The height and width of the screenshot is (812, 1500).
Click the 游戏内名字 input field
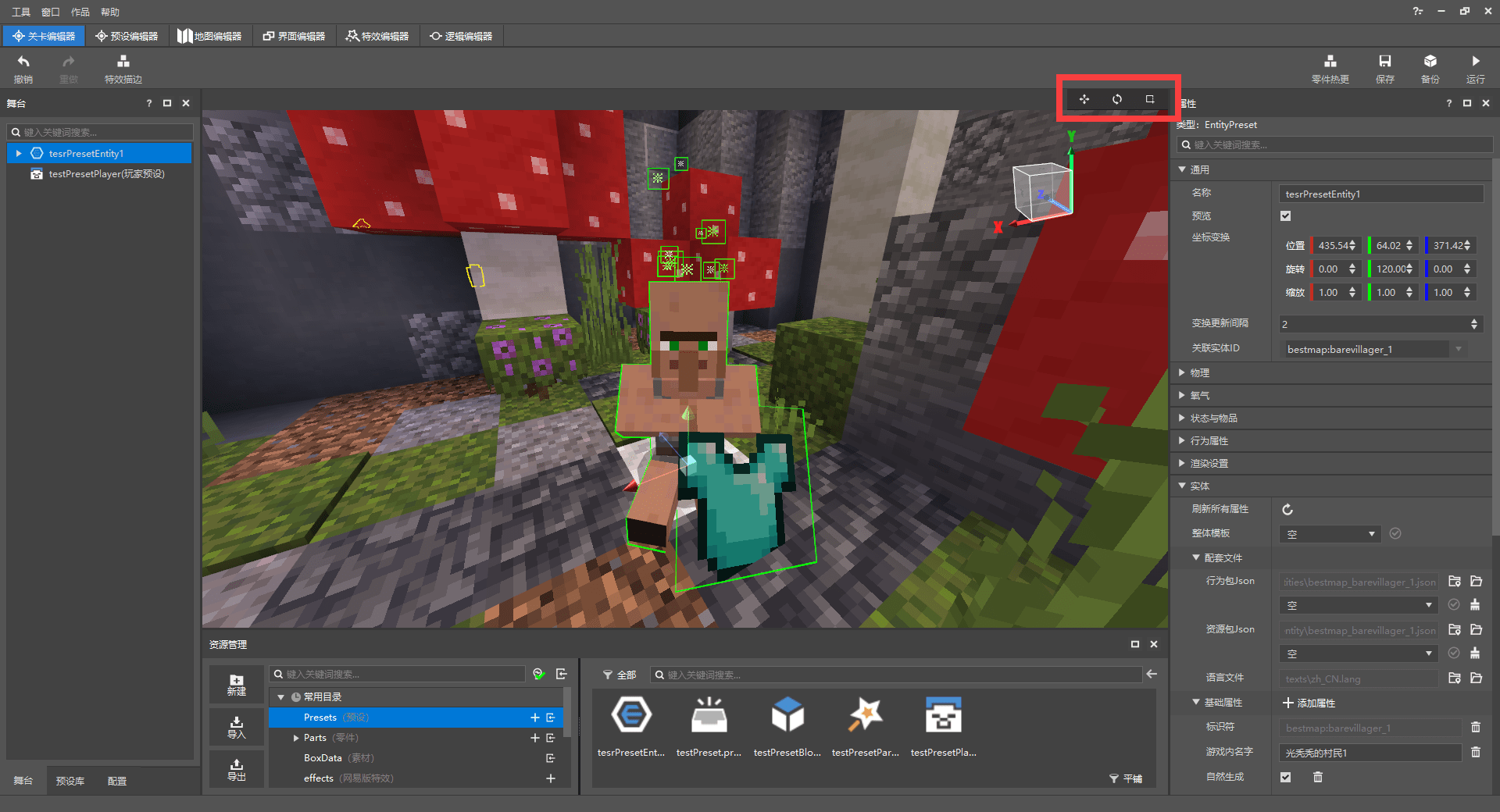(x=1370, y=753)
